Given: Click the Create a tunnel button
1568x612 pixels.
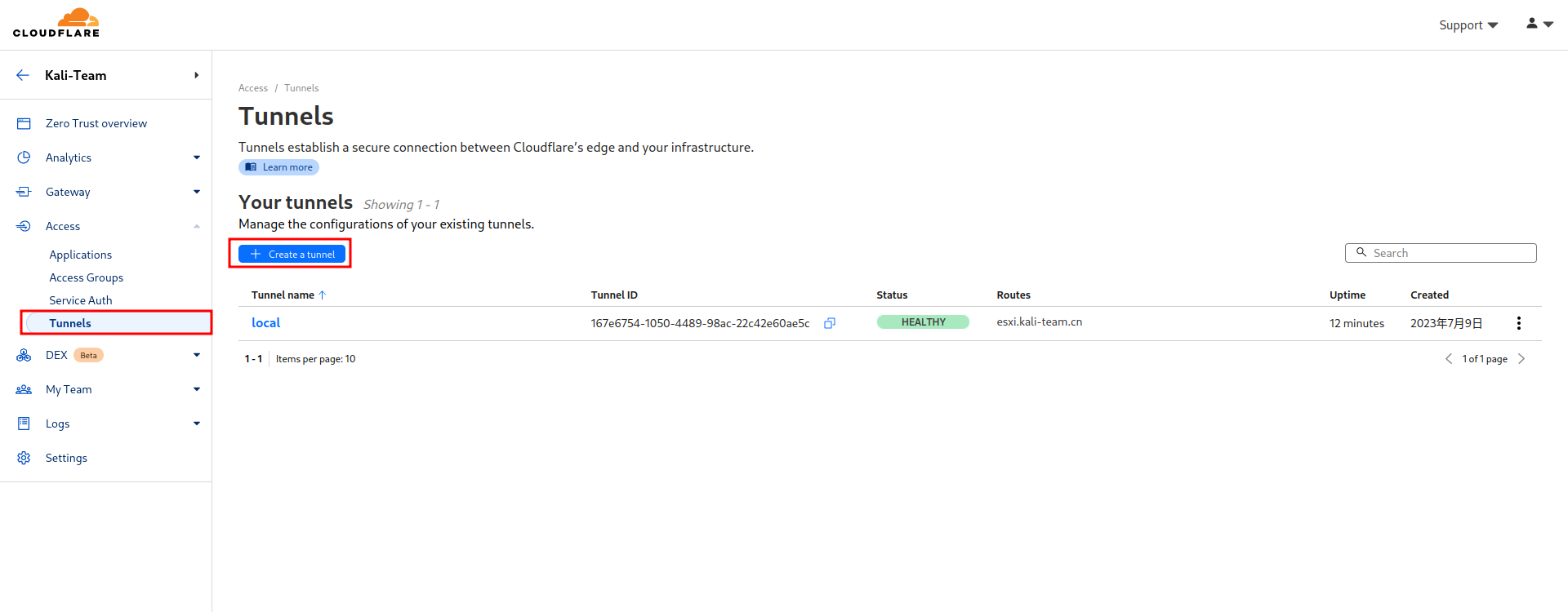Looking at the screenshot, I should pos(292,255).
